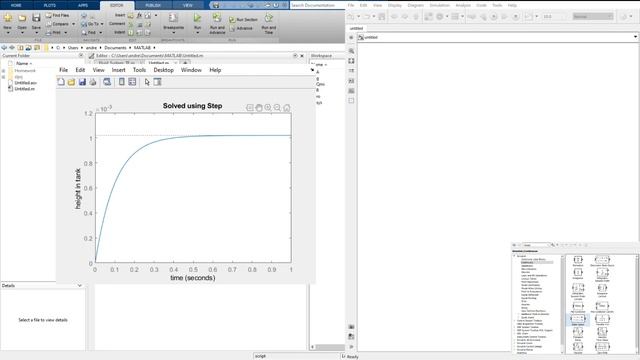
Task: Open the HOME ribbon tab
Action: coord(16,5)
